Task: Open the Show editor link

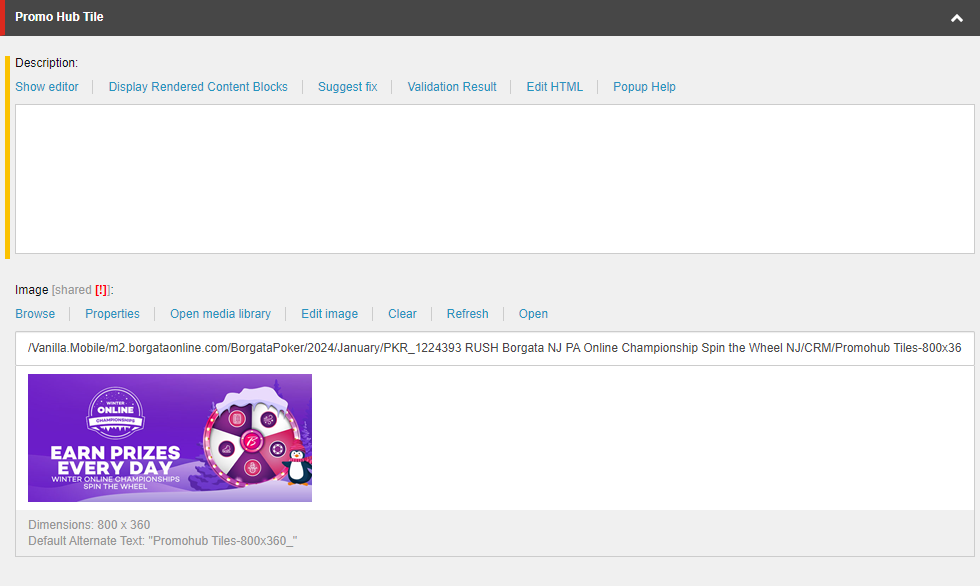Action: click(x=47, y=87)
